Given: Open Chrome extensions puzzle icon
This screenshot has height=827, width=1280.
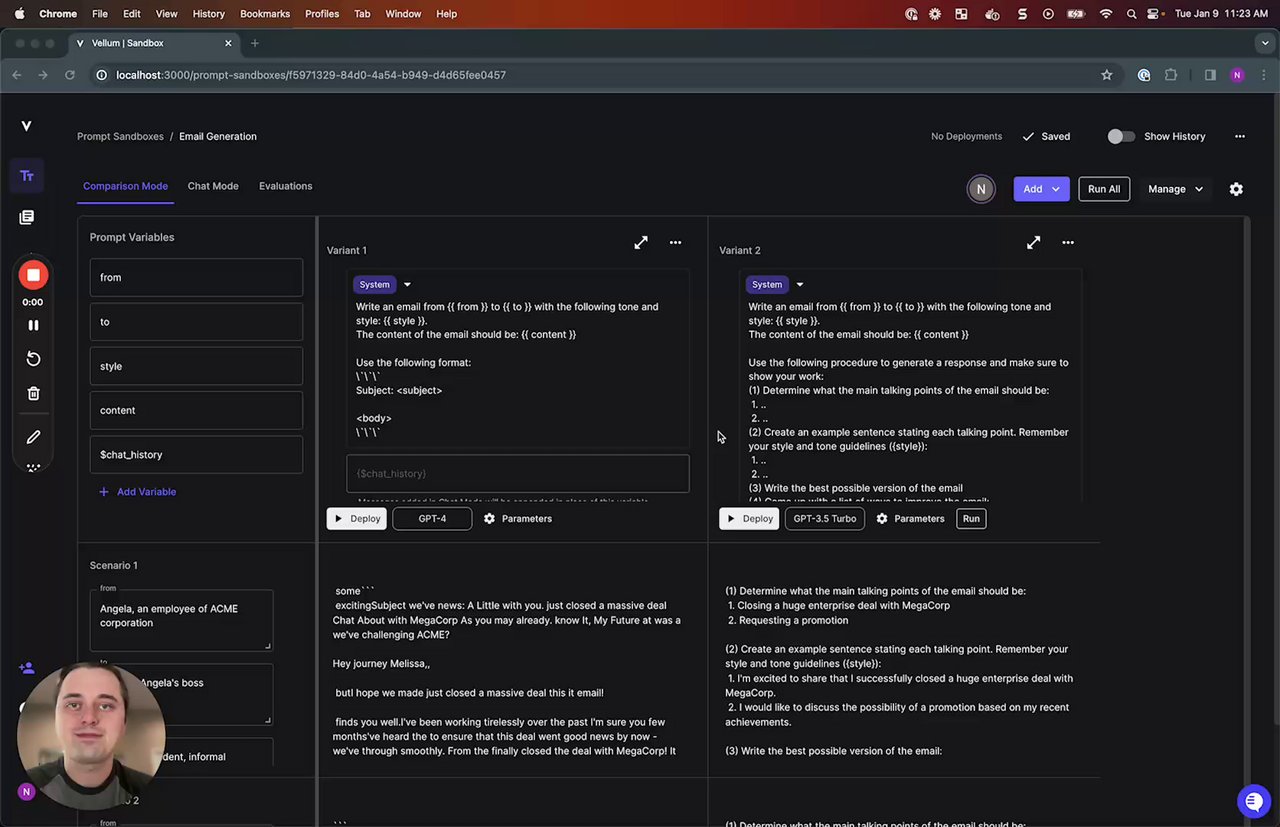Looking at the screenshot, I should coord(1171,75).
